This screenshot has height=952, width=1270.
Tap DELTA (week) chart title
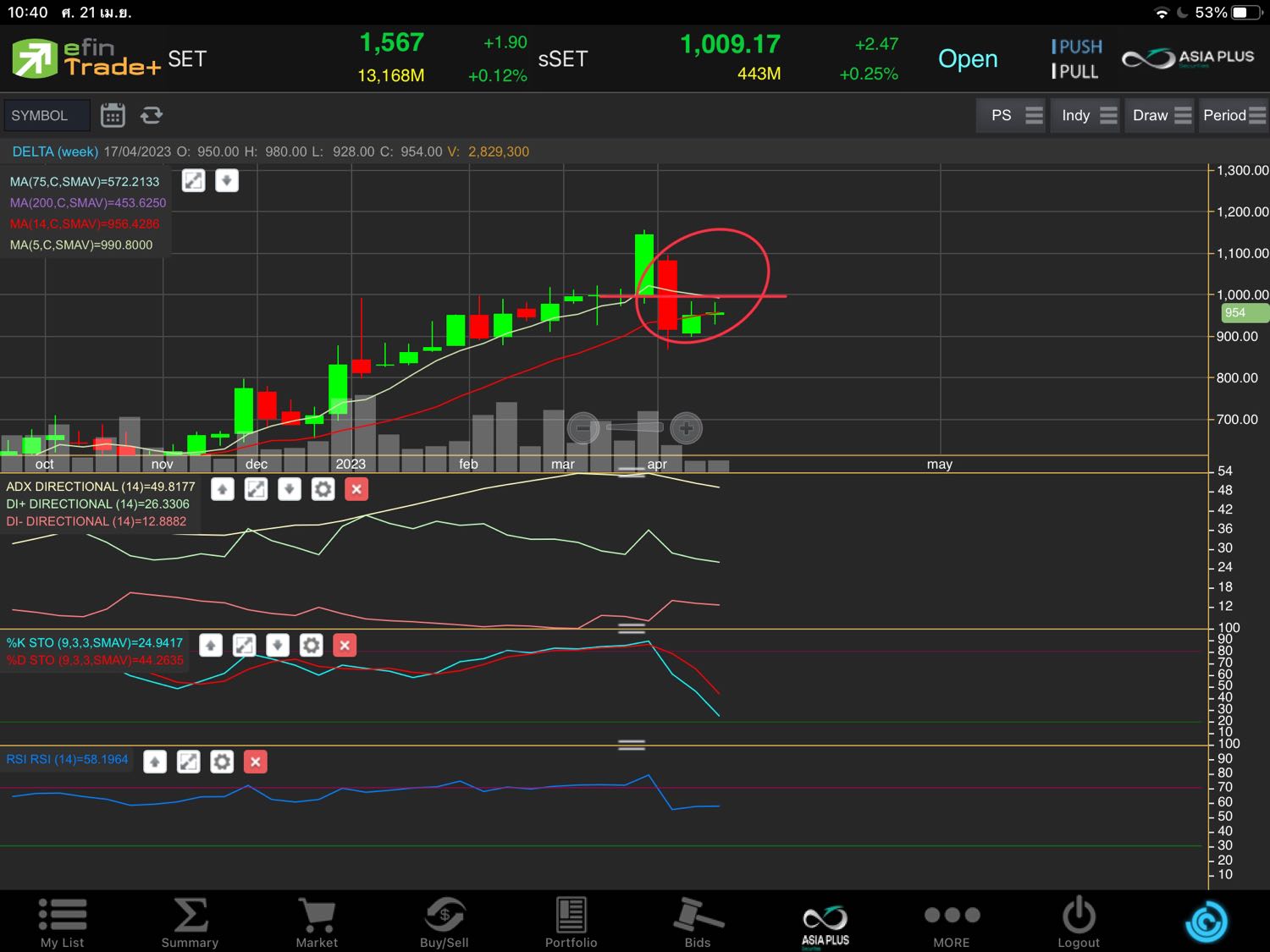[x=55, y=151]
